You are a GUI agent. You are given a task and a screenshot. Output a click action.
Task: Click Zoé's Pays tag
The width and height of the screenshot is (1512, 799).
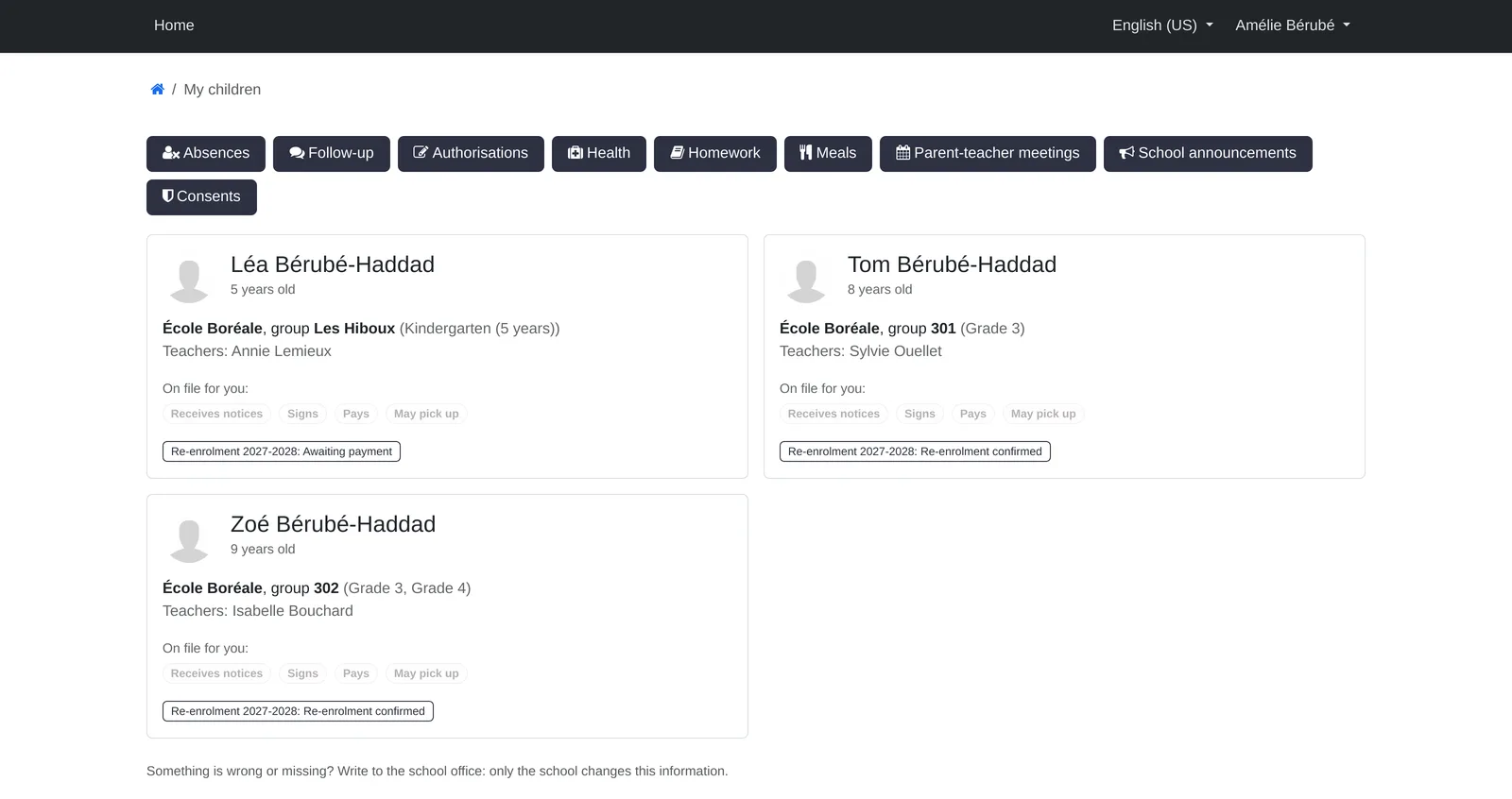[356, 673]
